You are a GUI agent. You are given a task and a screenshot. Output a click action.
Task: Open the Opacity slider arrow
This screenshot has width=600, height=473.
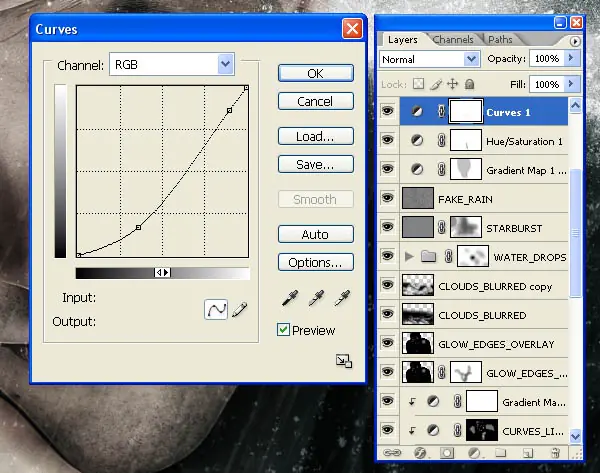(x=572, y=58)
